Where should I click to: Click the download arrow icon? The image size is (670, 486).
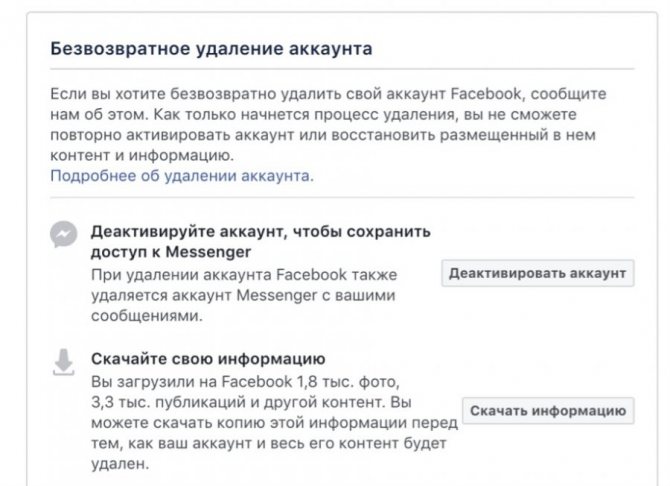(x=64, y=362)
